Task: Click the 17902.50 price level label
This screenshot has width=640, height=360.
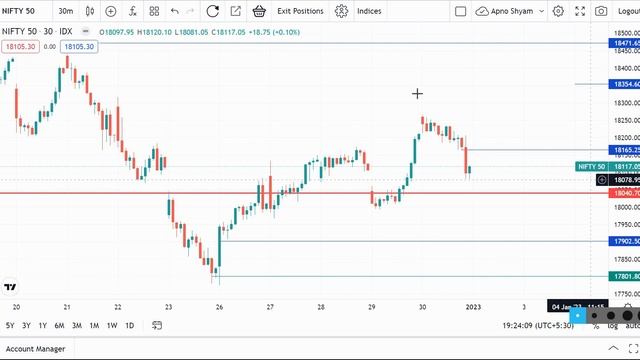Action: (x=624, y=241)
